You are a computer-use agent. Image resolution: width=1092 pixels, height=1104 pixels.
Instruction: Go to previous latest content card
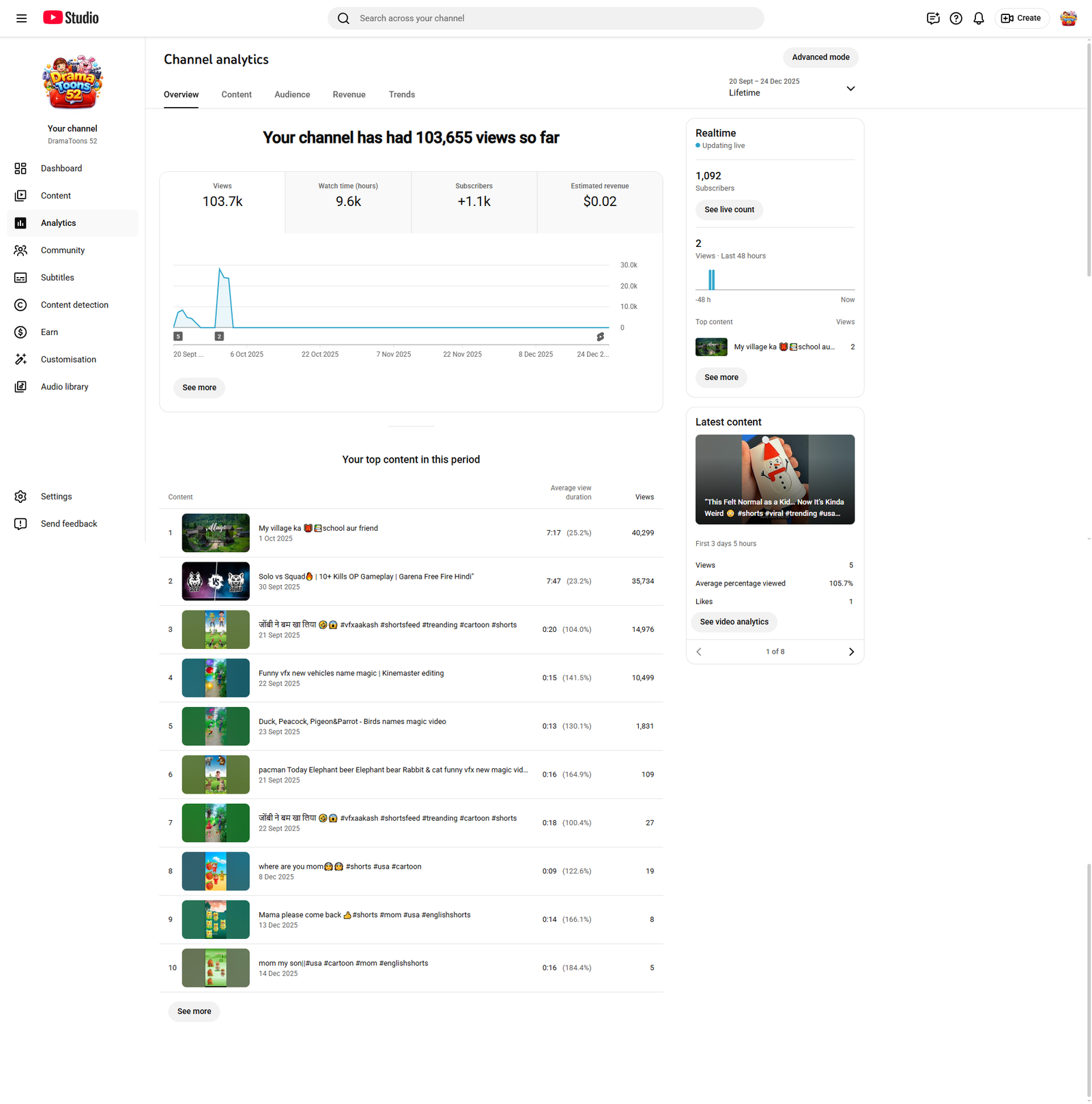pos(699,652)
